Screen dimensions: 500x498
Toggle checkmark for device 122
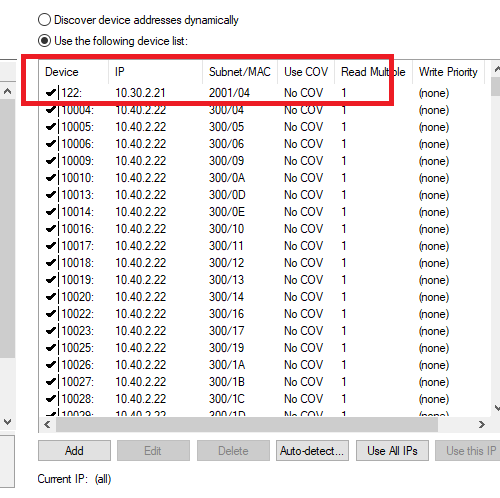51,93
